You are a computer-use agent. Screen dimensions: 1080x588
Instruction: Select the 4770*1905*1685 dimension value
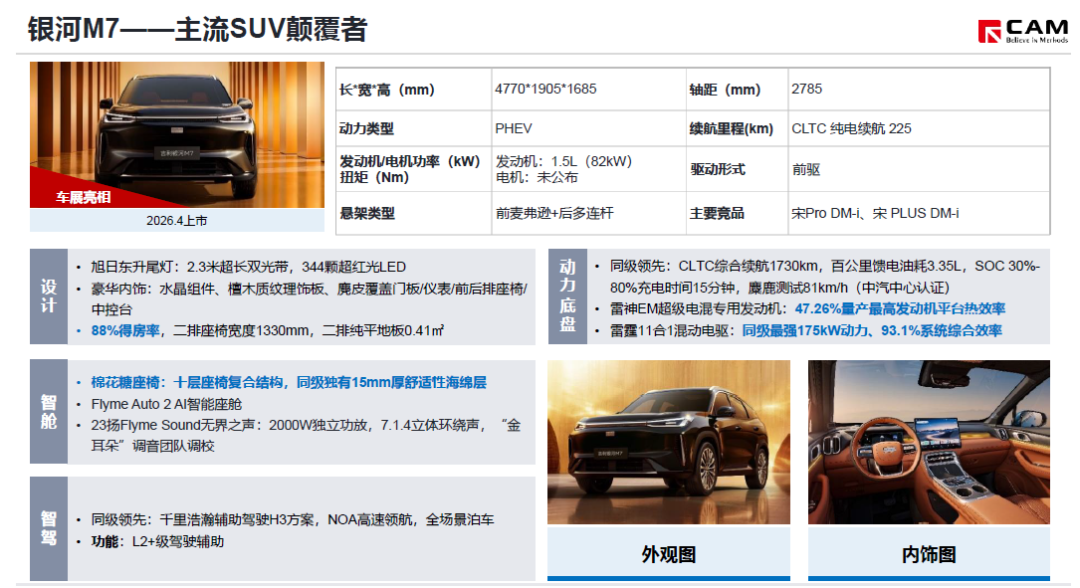pyautogui.click(x=546, y=89)
